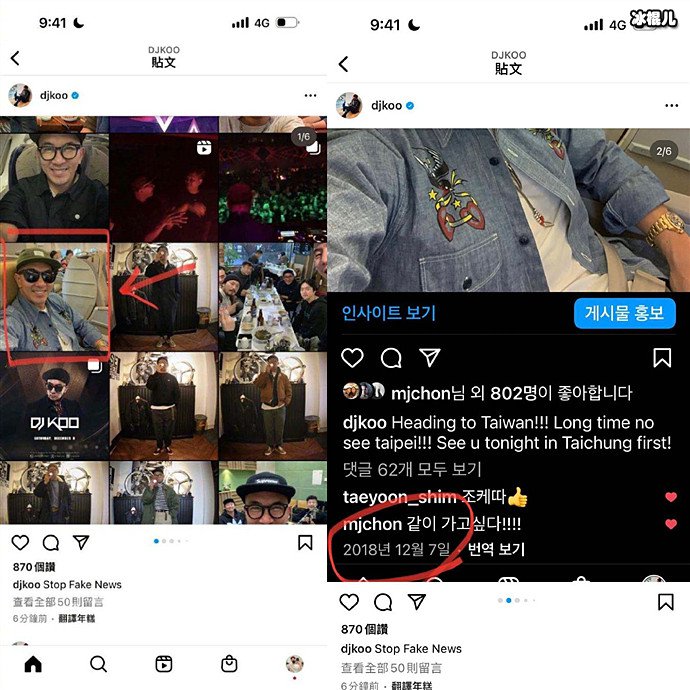Open the Reels tab in the bottom bar
Viewport: 690px width, 690px height.
tap(164, 664)
